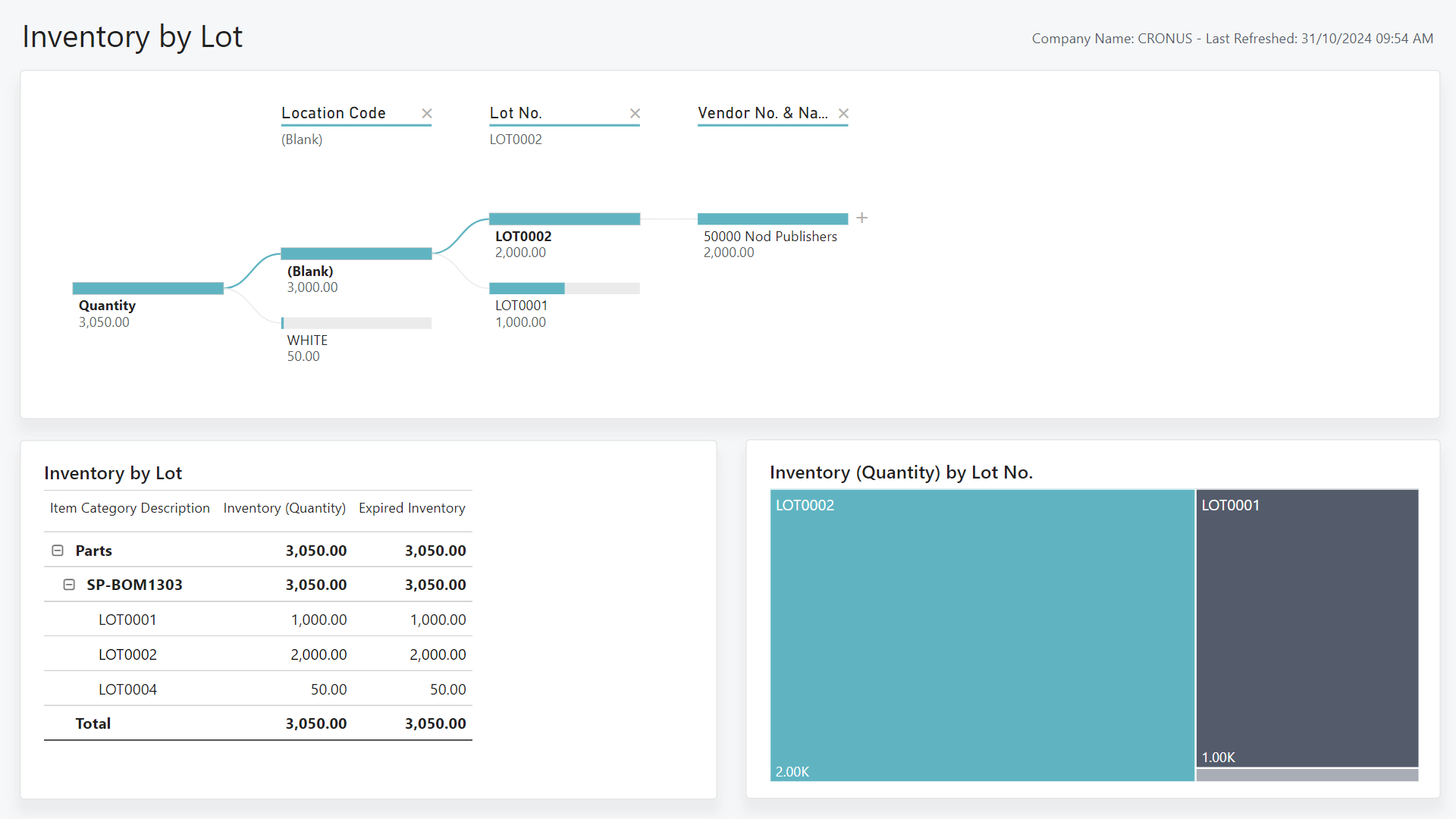Click the Inventory (Quantity) column header
Viewport: 1456px width, 819px height.
coord(284,508)
